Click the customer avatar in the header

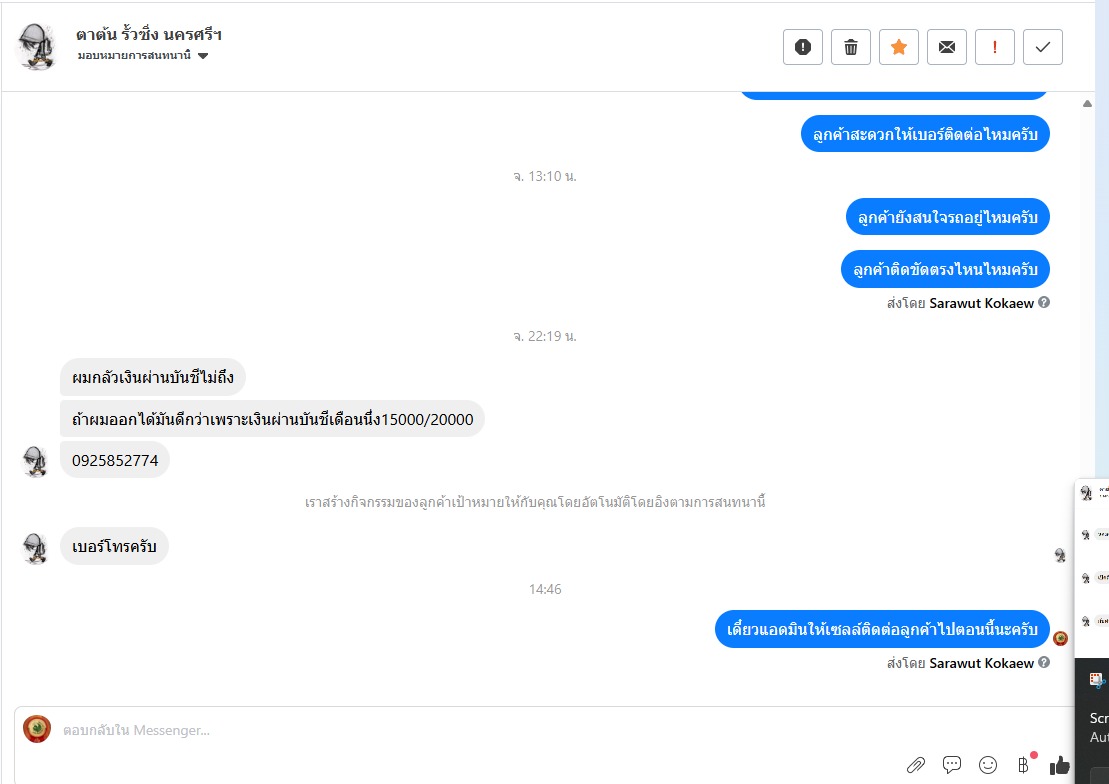pos(37,47)
